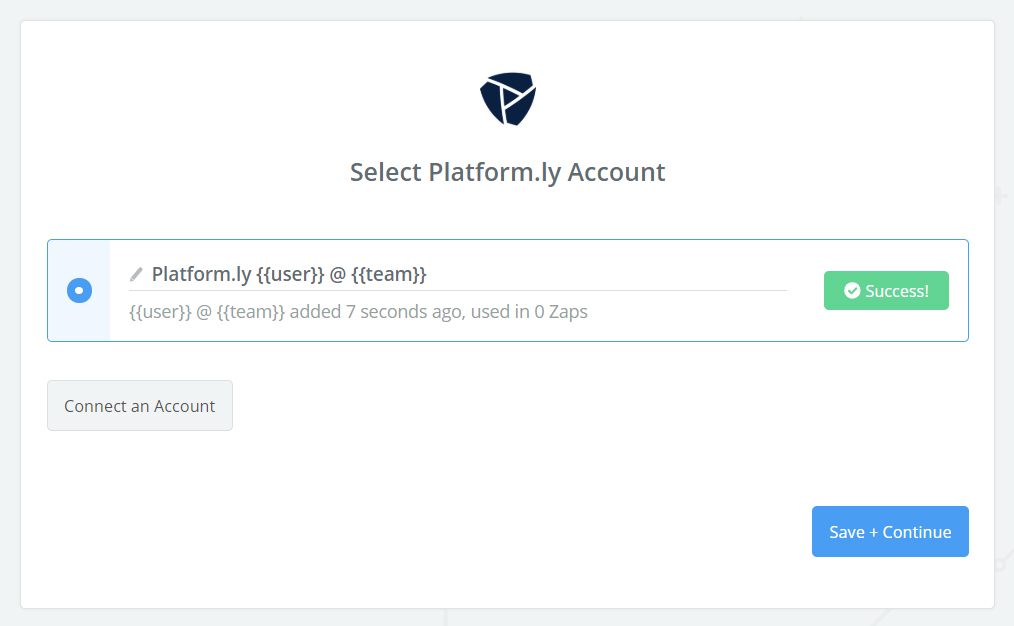Continue setup using the blue Save + Continue button
This screenshot has height=626, width=1014.
pyautogui.click(x=889, y=531)
